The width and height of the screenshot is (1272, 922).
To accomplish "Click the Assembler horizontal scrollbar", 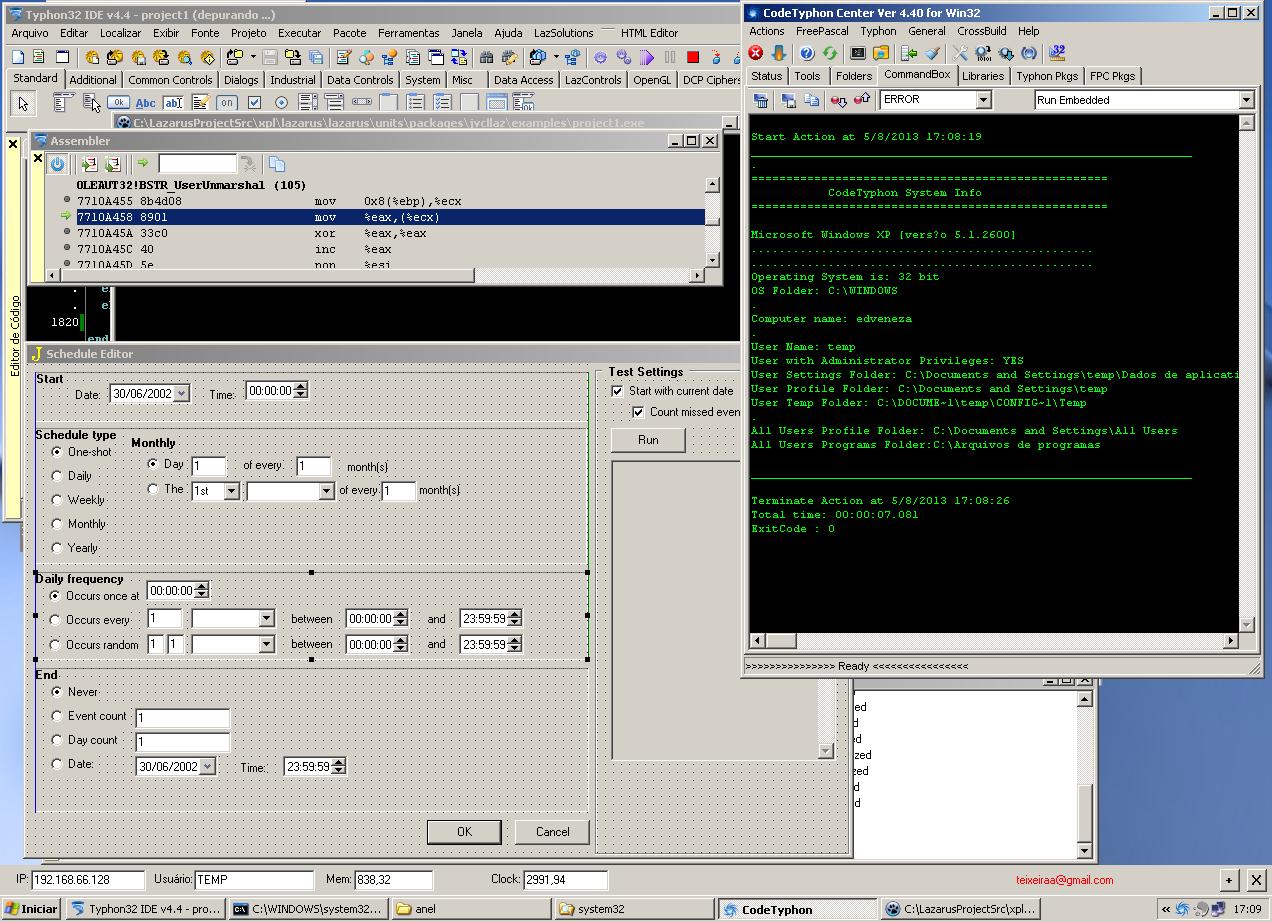I will 375,275.
